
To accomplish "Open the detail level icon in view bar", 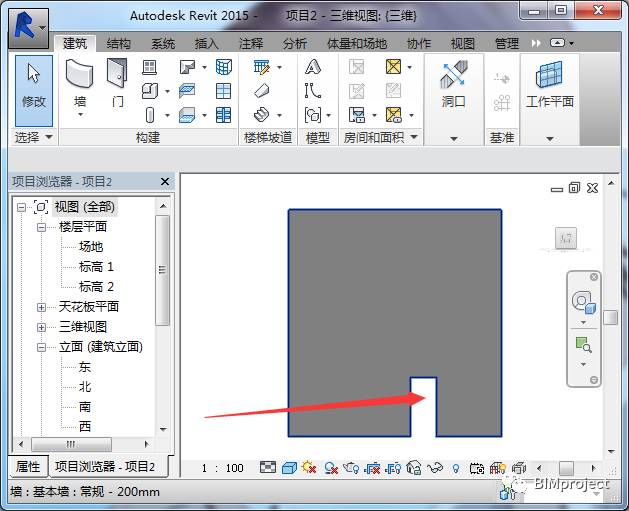I will click(268, 468).
